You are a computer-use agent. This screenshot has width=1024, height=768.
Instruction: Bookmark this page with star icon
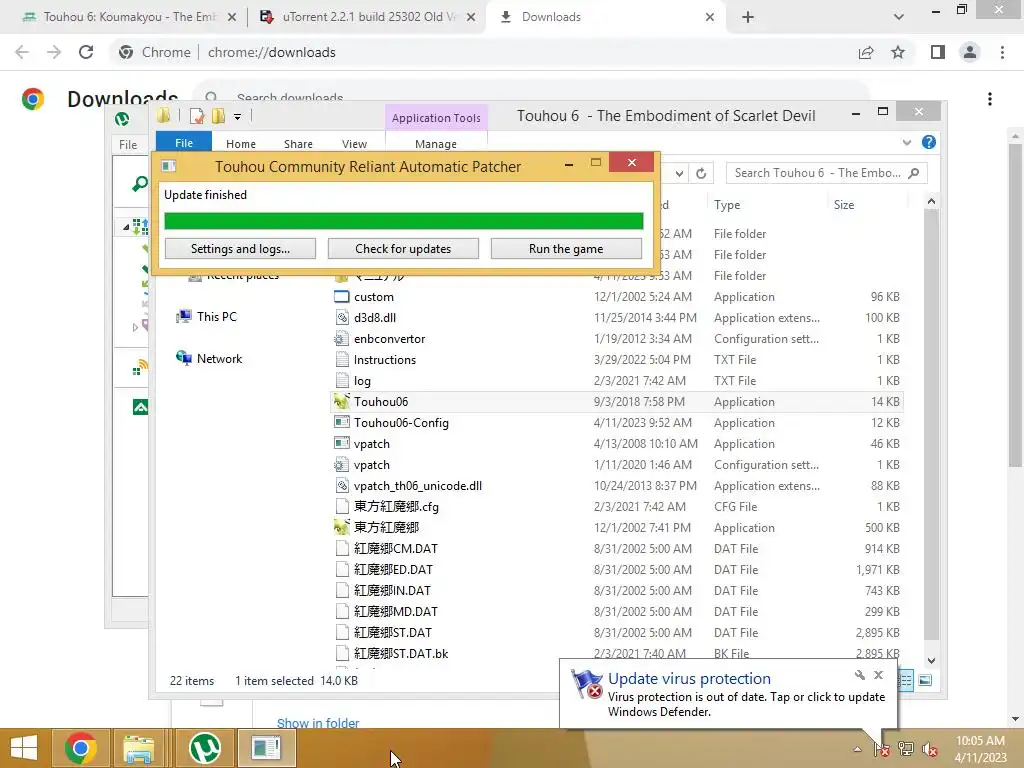[898, 52]
